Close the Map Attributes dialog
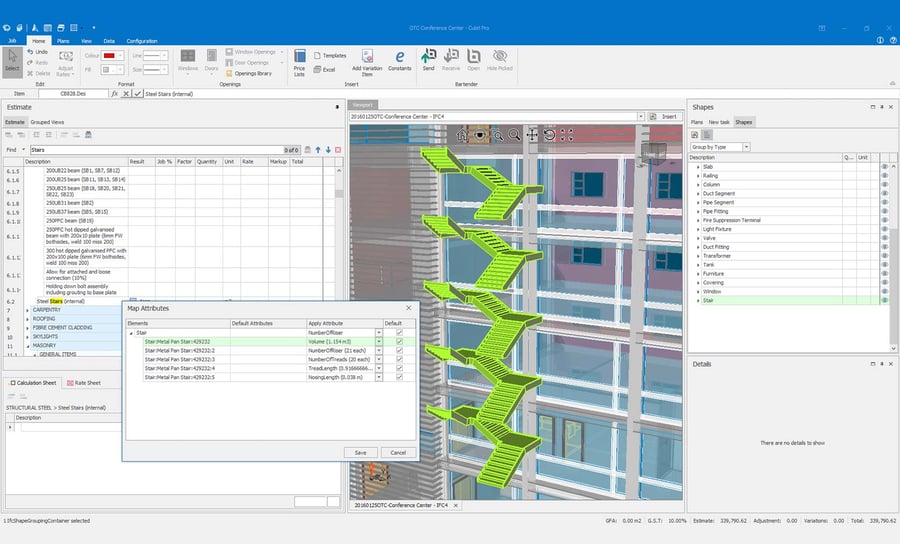The height and width of the screenshot is (544, 900). point(409,308)
